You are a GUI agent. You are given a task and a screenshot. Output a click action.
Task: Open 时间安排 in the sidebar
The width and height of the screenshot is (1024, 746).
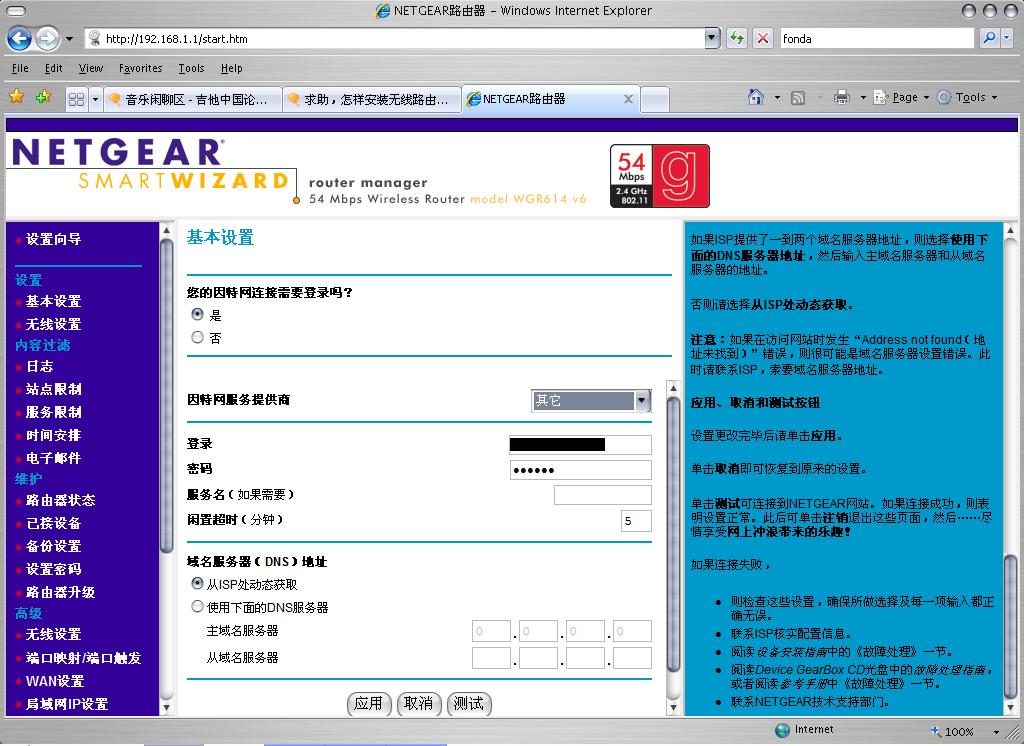click(x=54, y=435)
